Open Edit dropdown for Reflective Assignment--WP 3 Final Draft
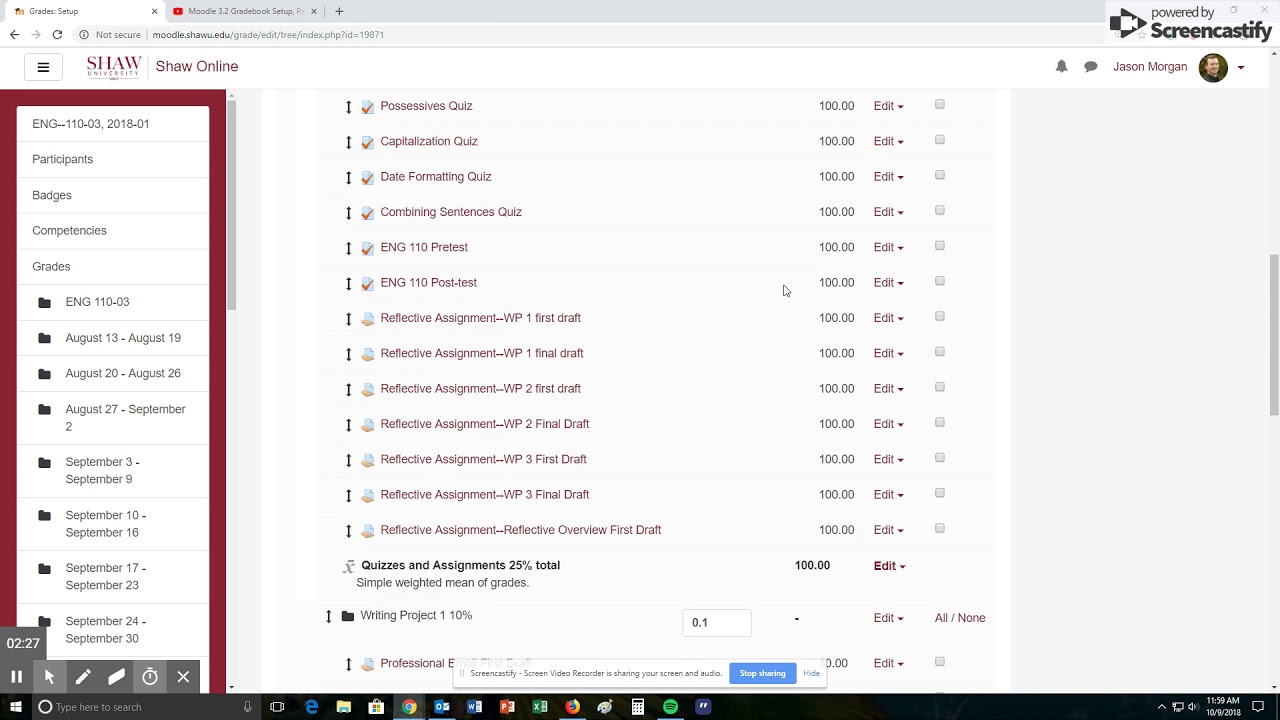This screenshot has height=720, width=1280. tap(888, 495)
